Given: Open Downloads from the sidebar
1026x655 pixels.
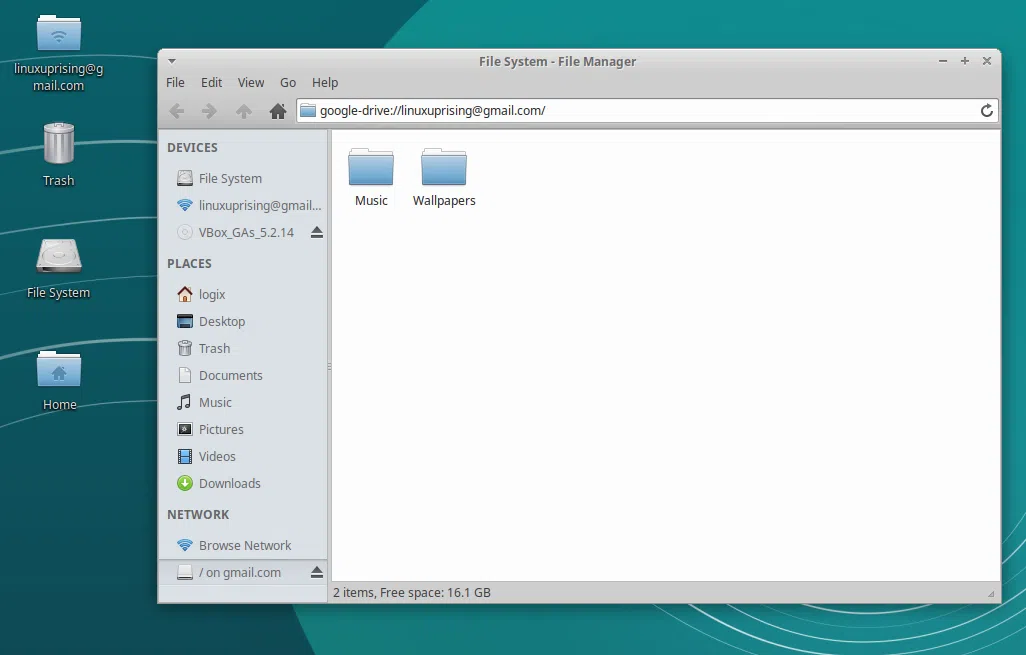Looking at the screenshot, I should pyautogui.click(x=227, y=483).
